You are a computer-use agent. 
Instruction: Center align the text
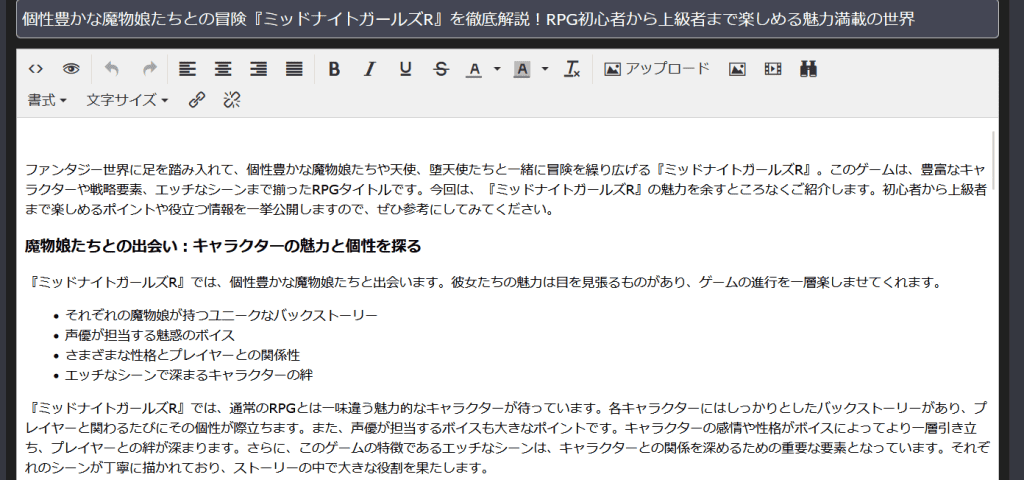223,69
